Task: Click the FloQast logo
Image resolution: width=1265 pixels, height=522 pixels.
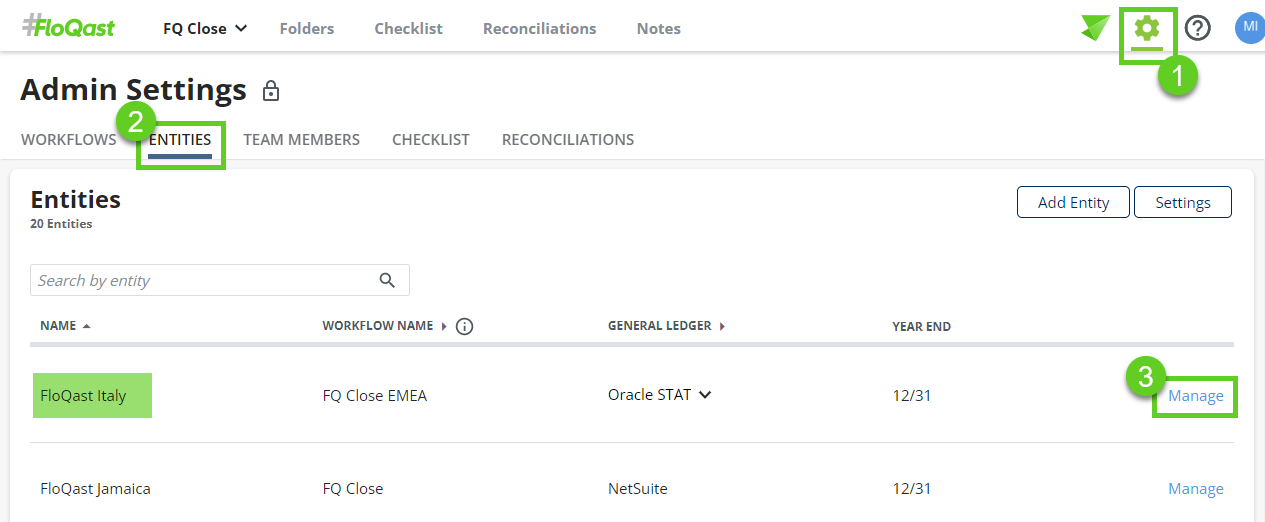Action: (x=68, y=26)
